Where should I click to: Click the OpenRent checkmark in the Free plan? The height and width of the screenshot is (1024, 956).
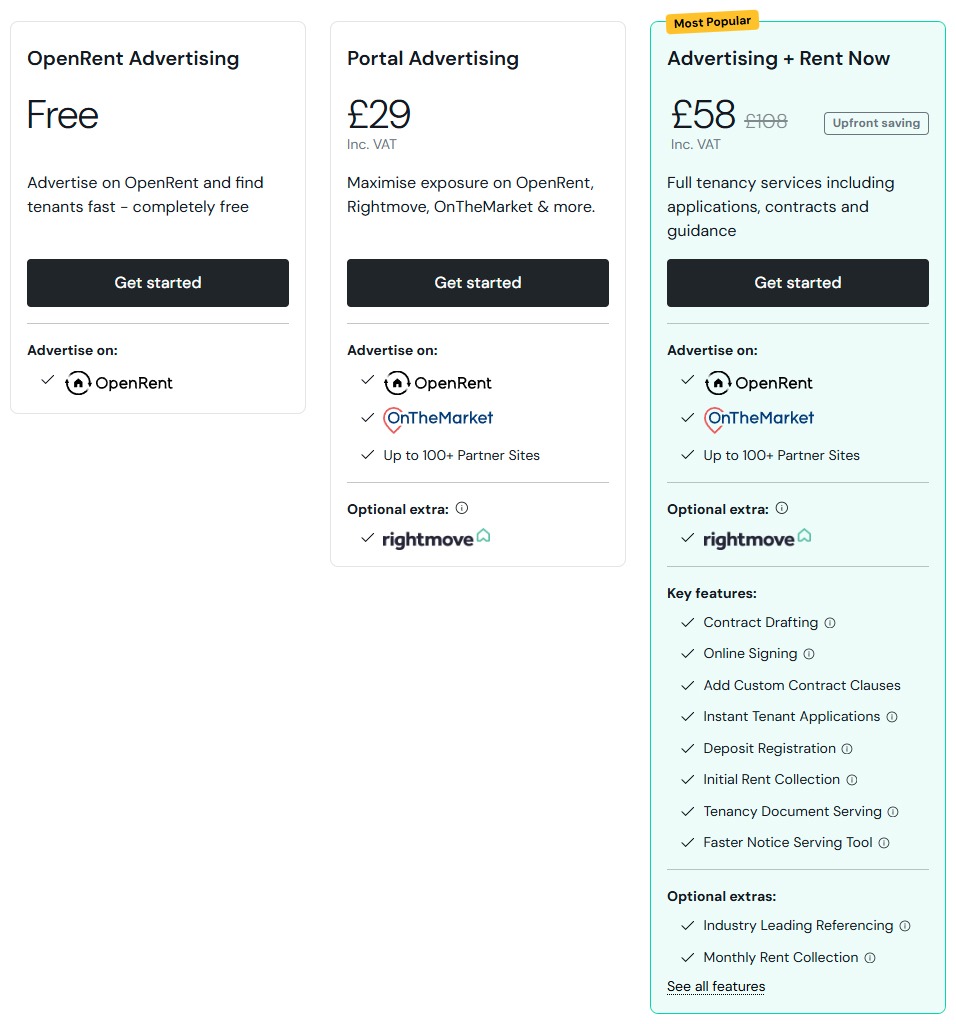(48, 382)
